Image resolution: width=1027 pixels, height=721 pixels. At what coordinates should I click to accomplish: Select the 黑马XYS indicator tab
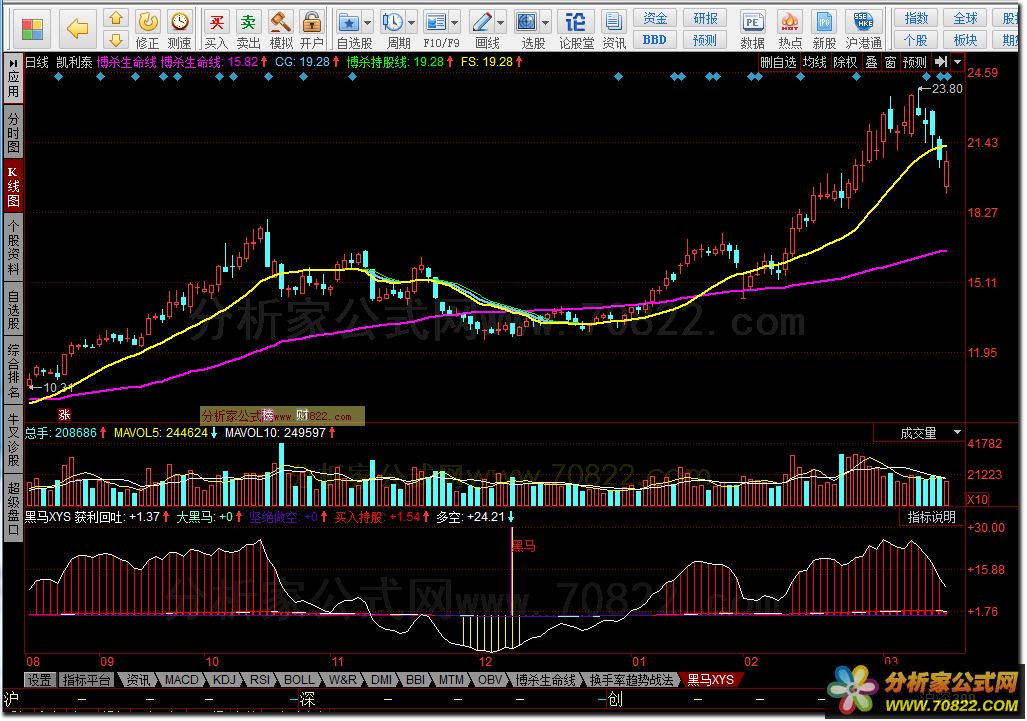710,680
